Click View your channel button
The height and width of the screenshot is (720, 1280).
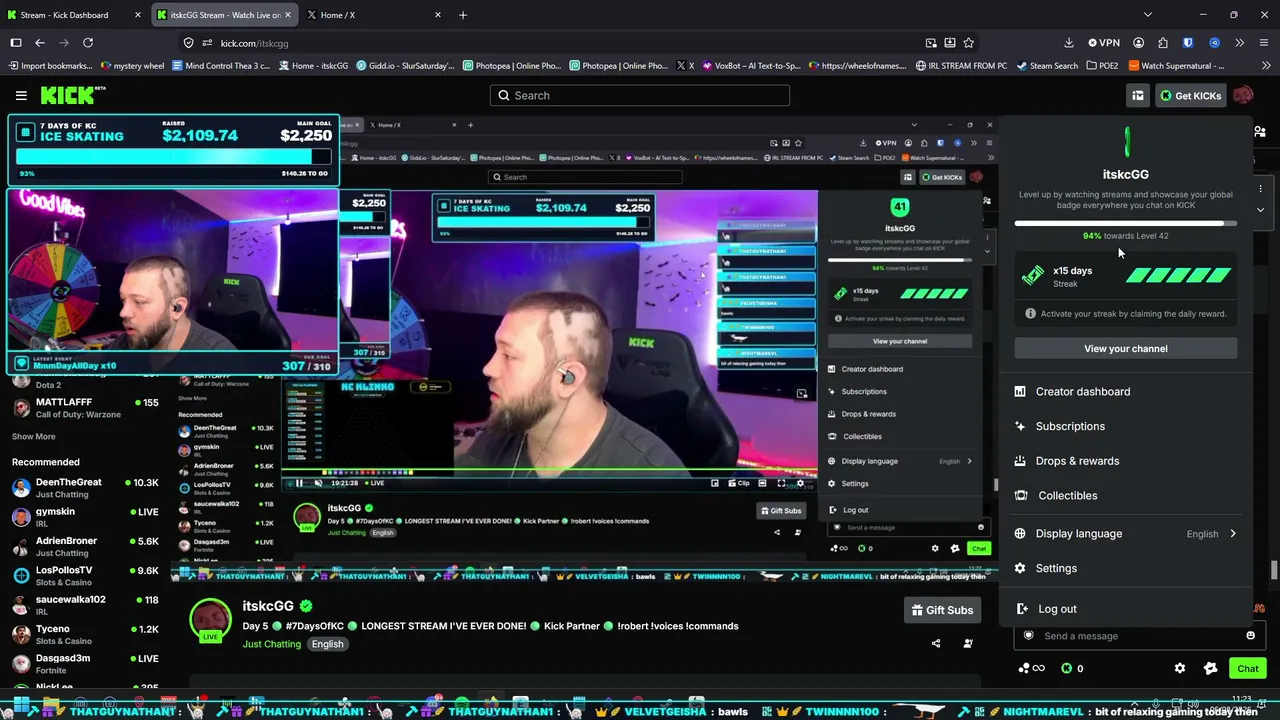click(x=1126, y=348)
